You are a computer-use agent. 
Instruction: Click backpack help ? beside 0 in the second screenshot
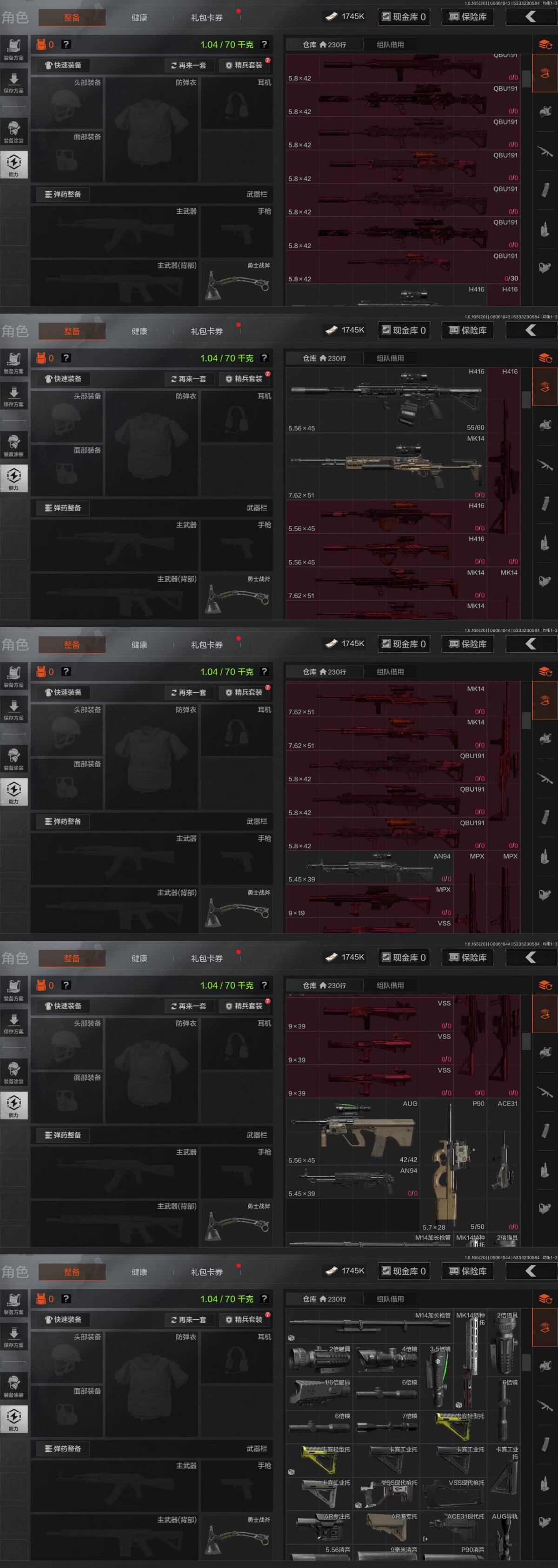(x=66, y=358)
